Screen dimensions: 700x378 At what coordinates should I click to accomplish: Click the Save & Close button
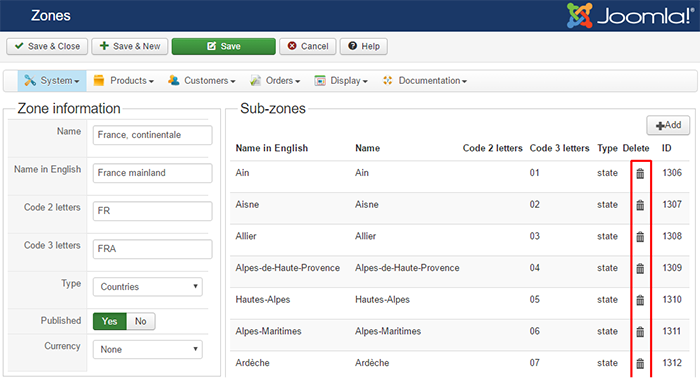coord(47,46)
